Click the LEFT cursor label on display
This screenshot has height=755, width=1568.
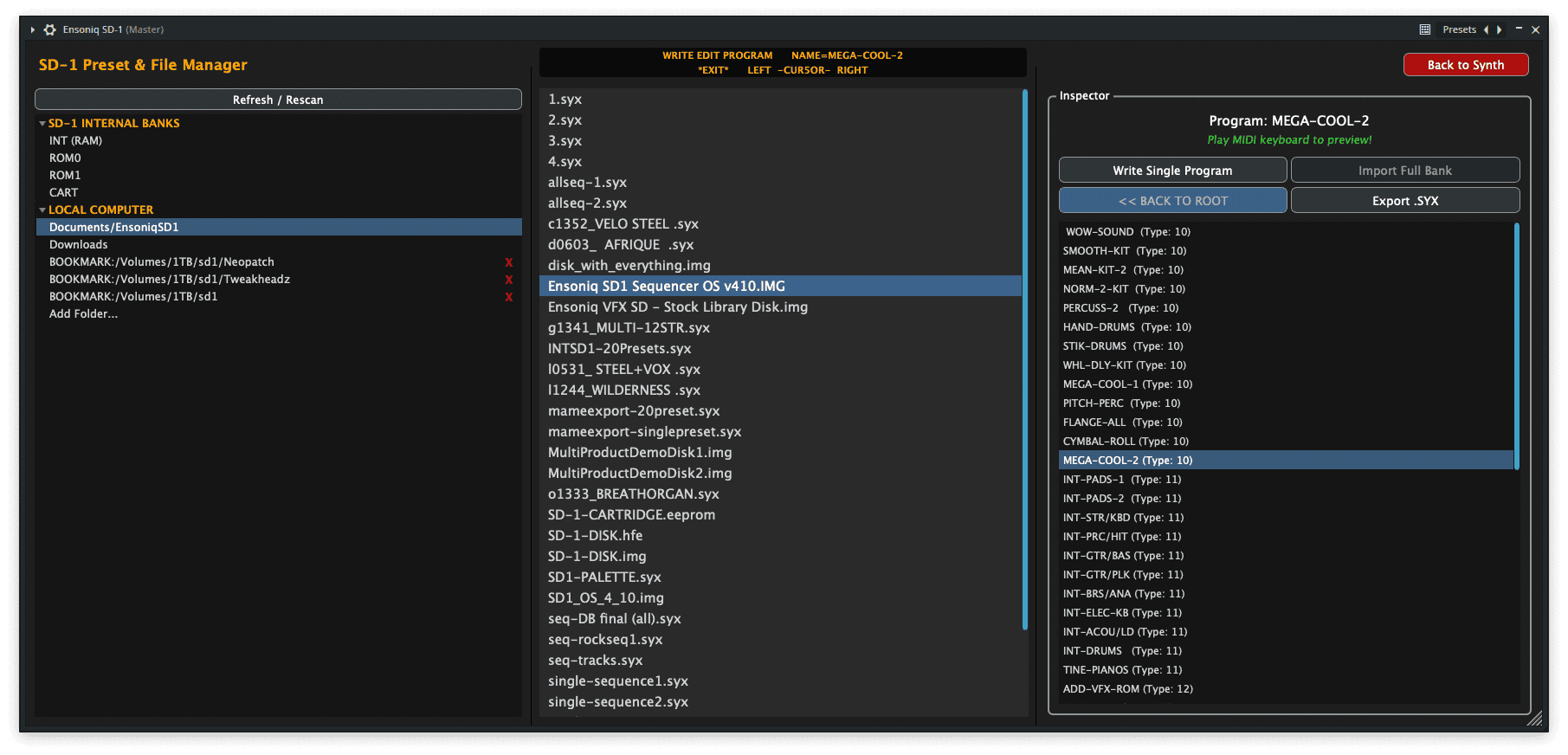[x=759, y=70]
